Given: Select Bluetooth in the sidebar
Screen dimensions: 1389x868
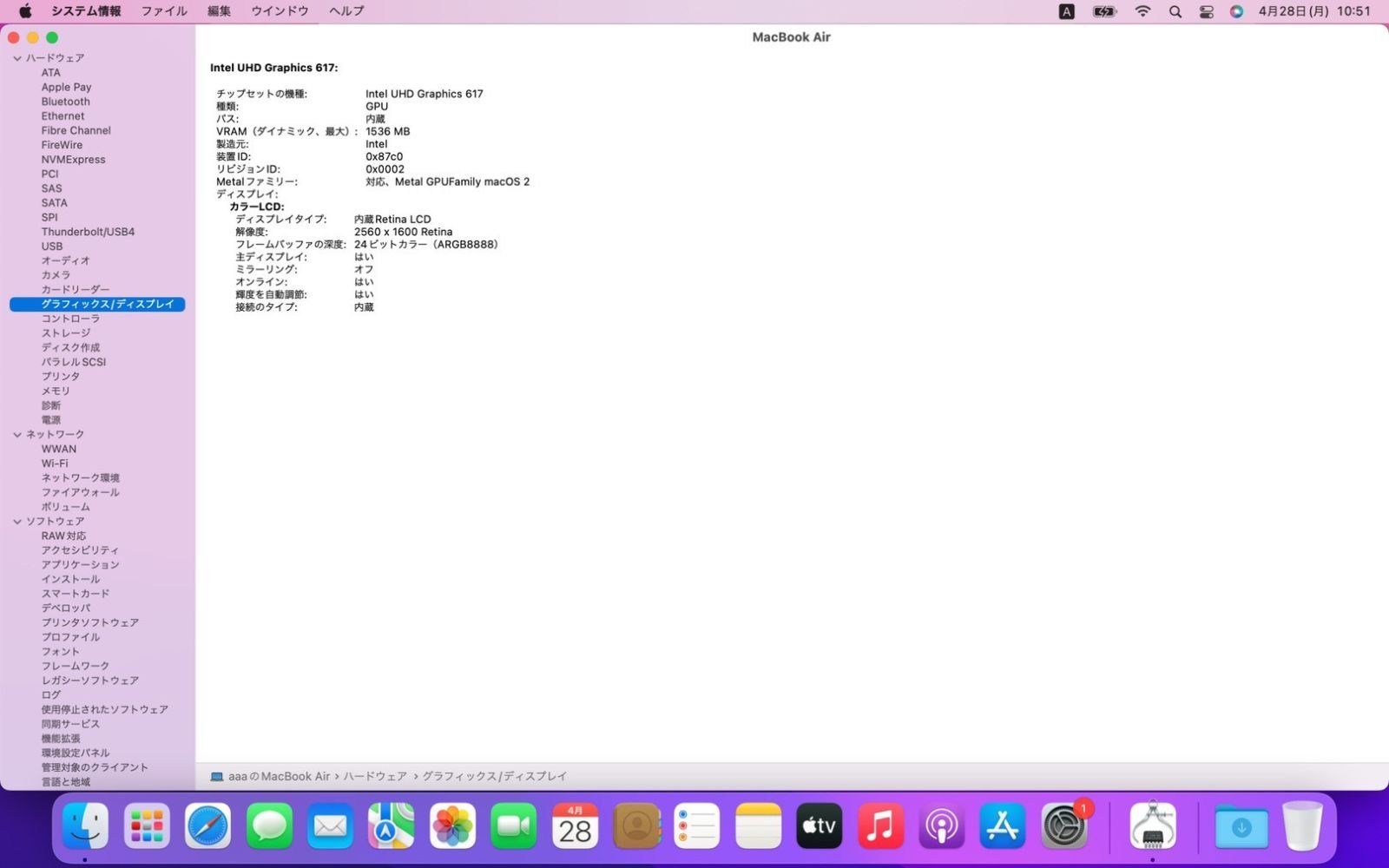Looking at the screenshot, I should click(66, 102).
